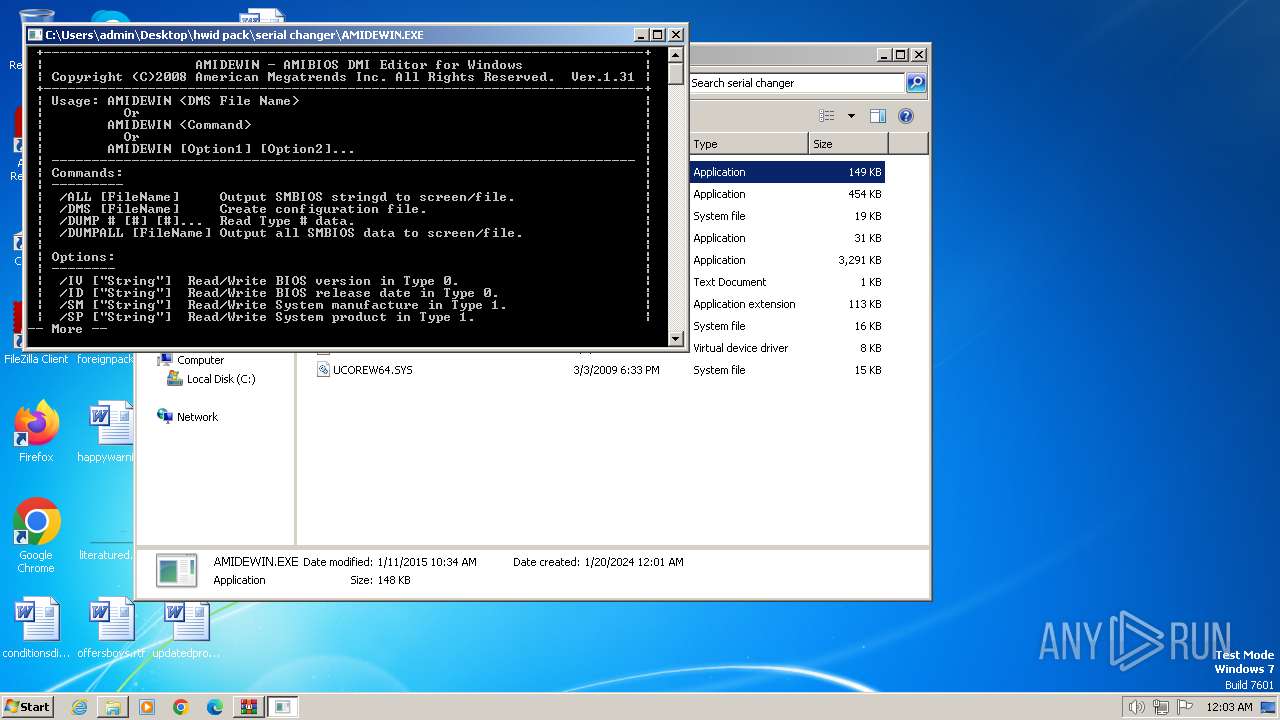Launch Internet Explorer from taskbar
Viewport: 1280px width, 720px height.
79,707
